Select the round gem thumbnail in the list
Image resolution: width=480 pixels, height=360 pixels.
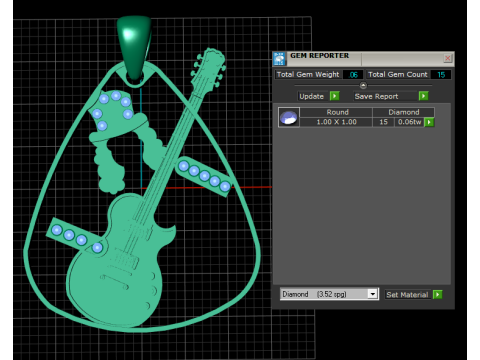click(289, 117)
